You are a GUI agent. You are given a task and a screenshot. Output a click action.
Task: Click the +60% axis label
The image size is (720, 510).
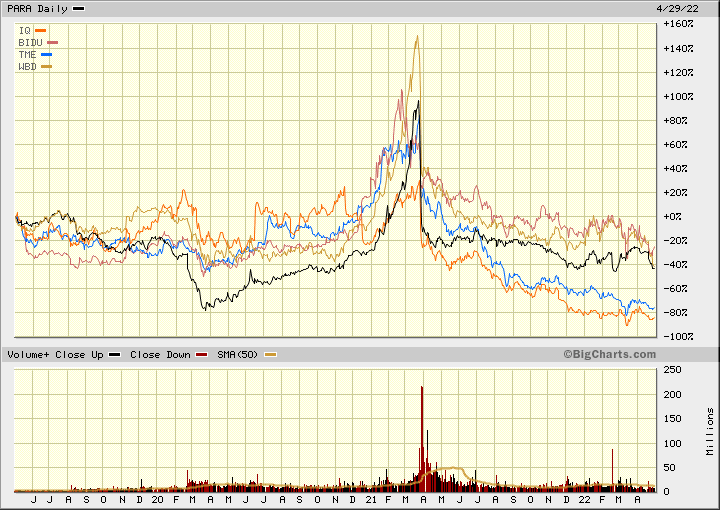tap(675, 145)
